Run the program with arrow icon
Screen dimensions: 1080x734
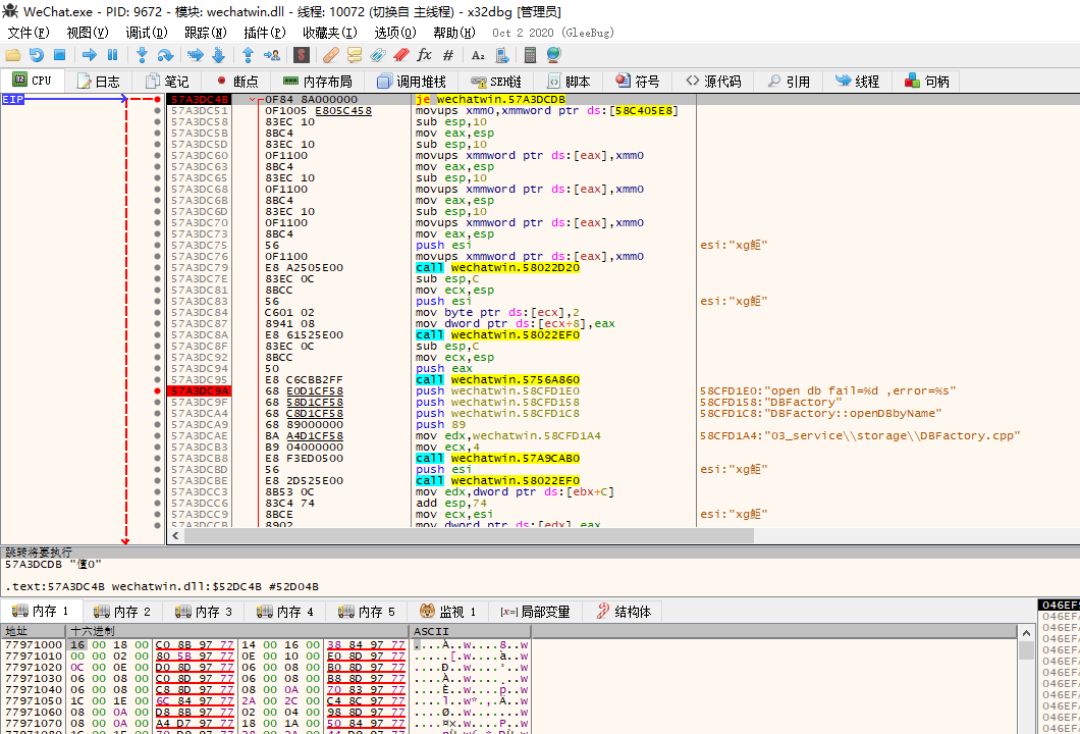coord(89,55)
